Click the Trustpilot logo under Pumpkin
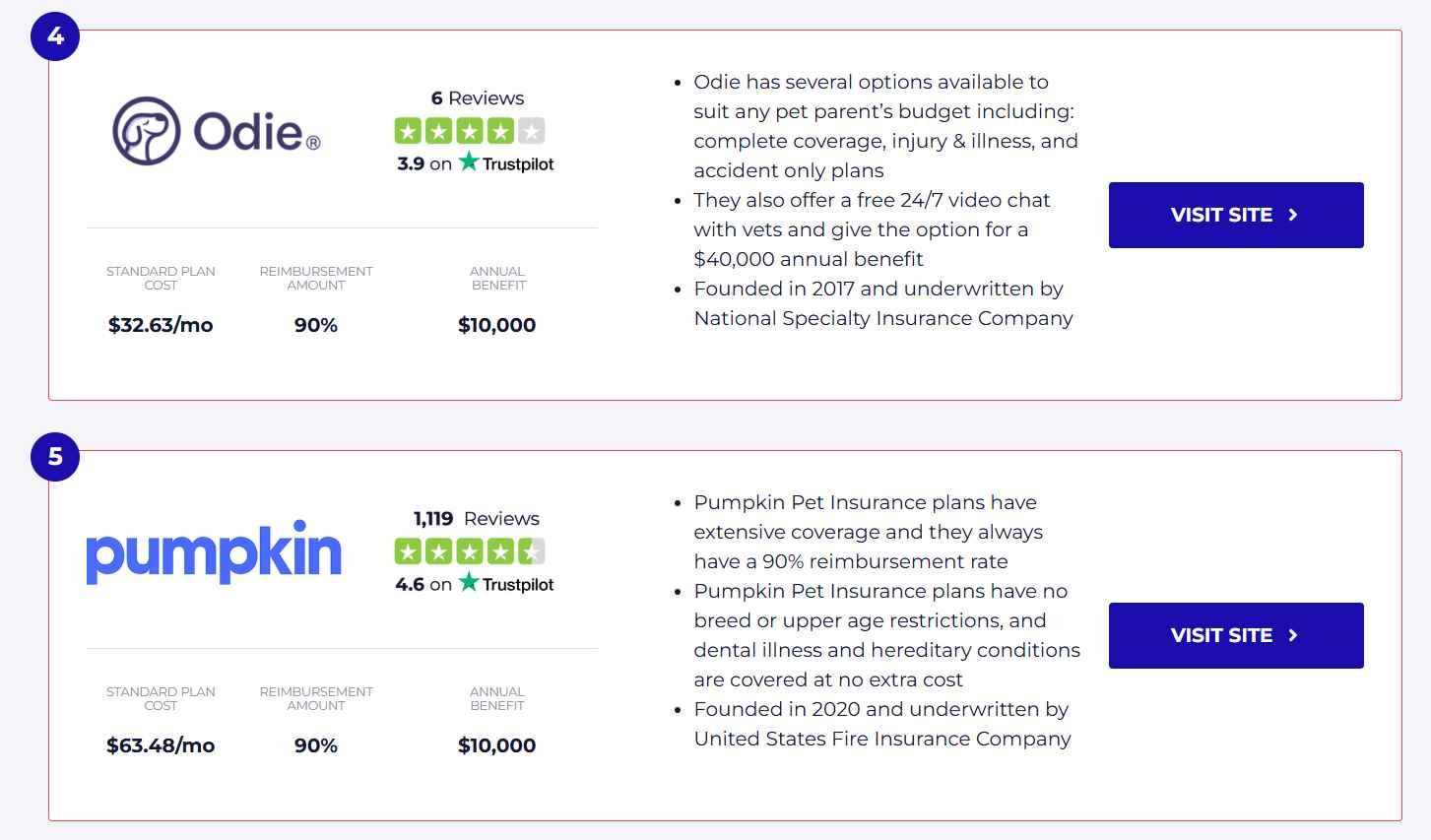Viewport: 1431px width, 840px height. pos(506,583)
